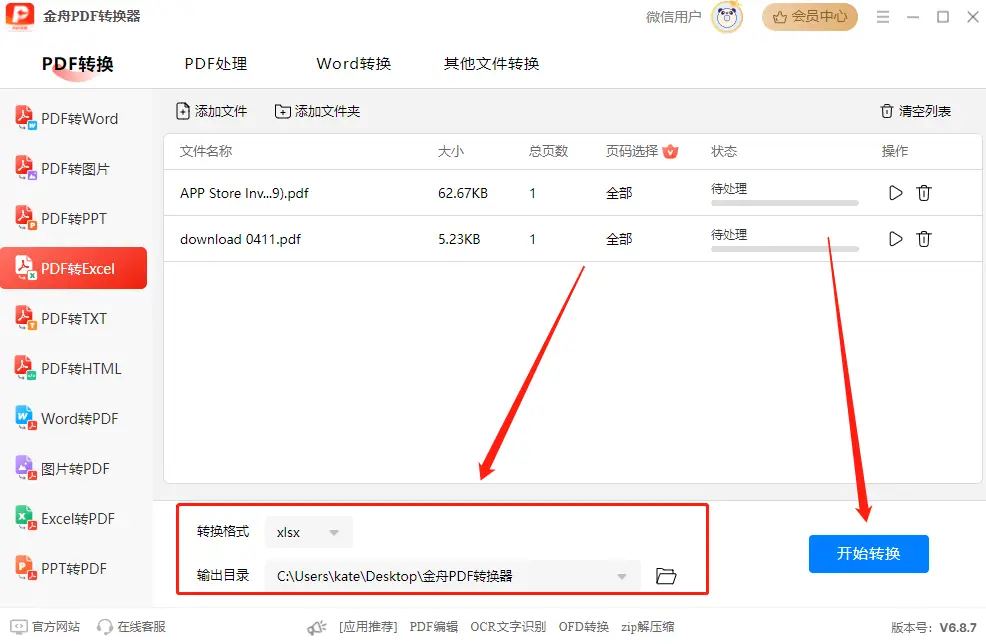Click the 开始转换 start conversion button

868,553
